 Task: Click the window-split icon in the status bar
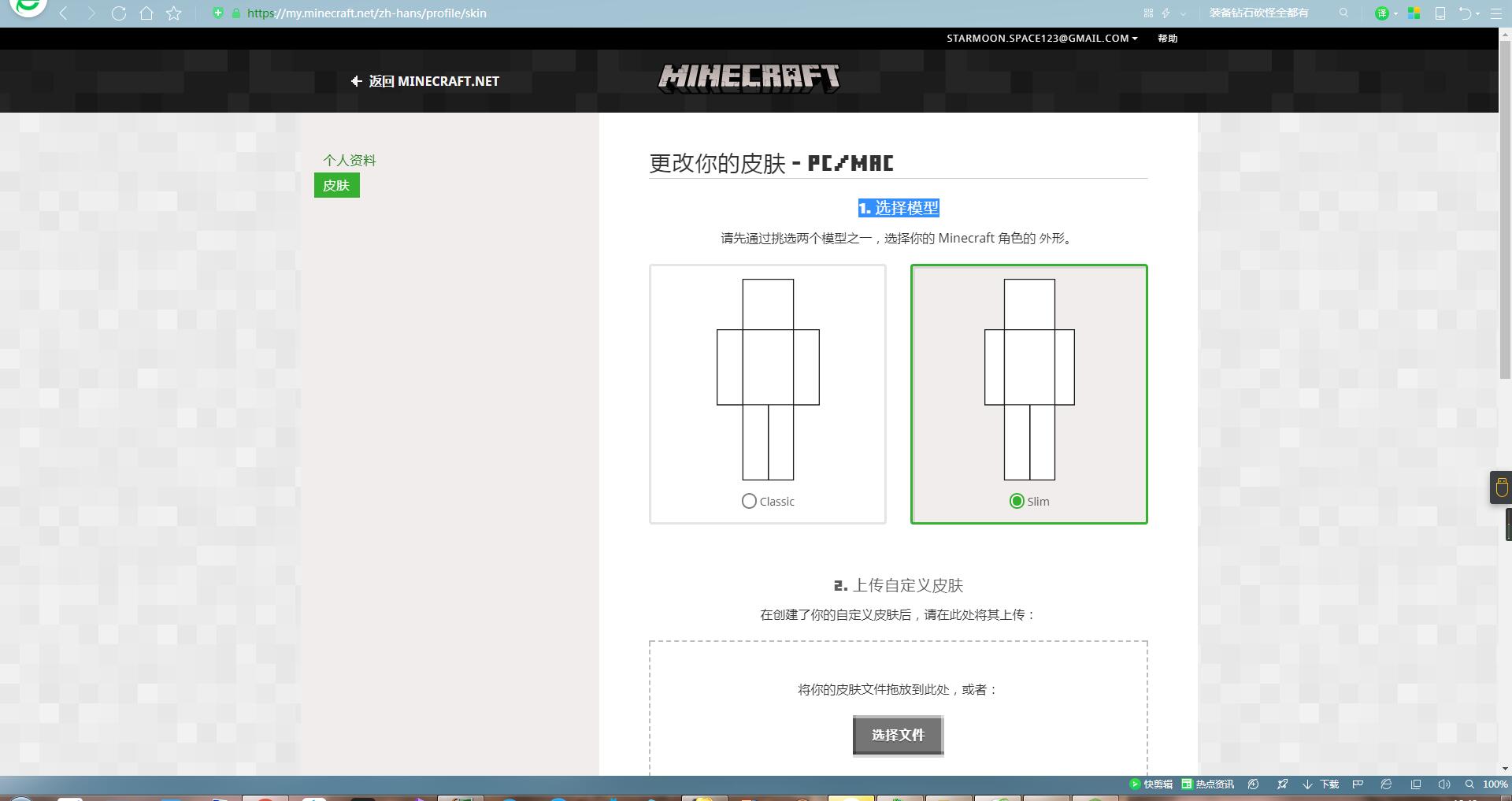[x=1416, y=784]
